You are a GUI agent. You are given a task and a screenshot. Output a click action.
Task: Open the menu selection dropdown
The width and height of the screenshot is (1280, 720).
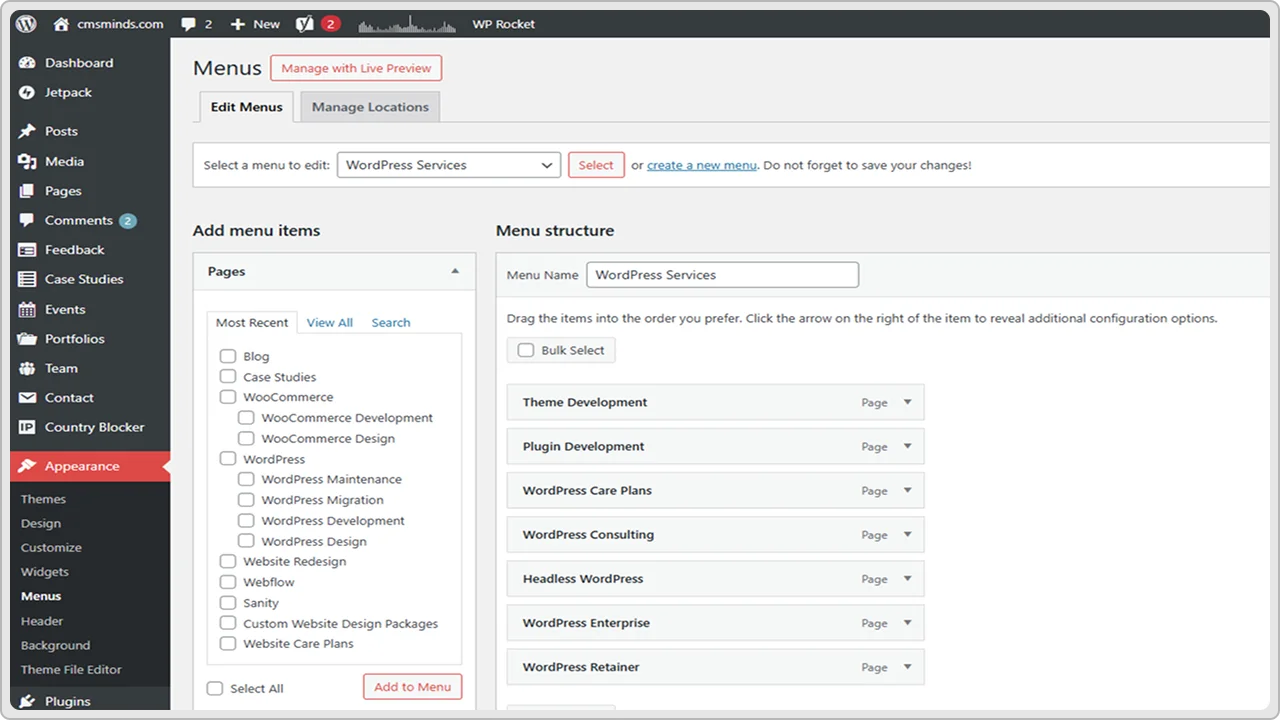448,165
